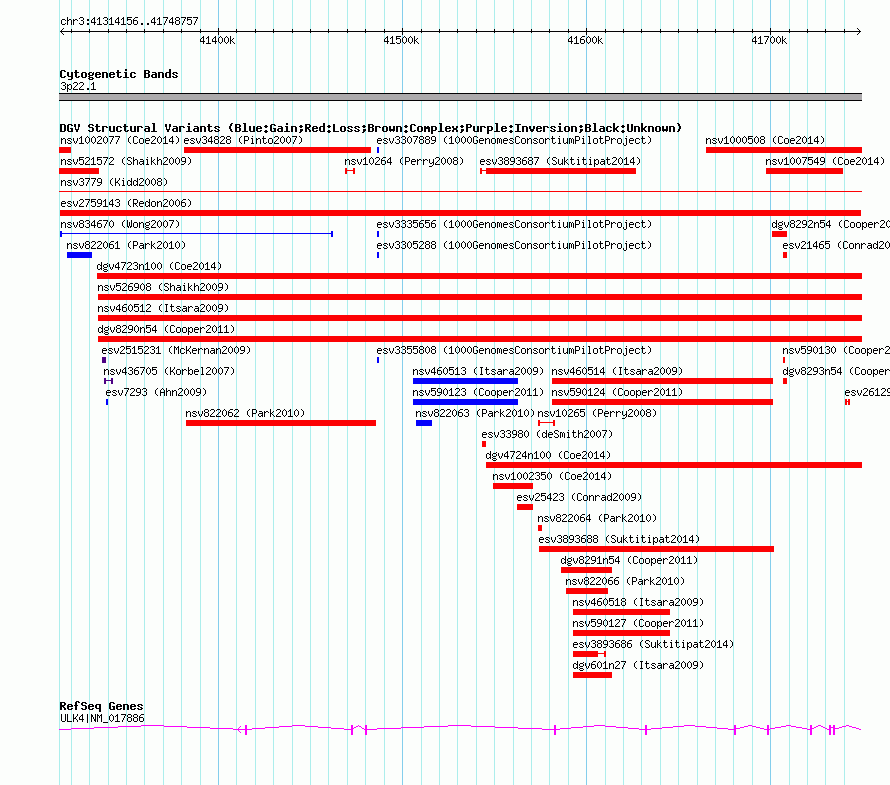The image size is (890, 785).
Task: Open variant esv3307889 label
Action: pyautogui.click(x=514, y=140)
